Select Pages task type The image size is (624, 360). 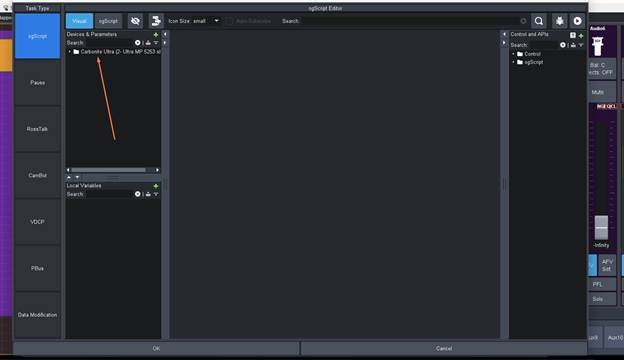37,83
